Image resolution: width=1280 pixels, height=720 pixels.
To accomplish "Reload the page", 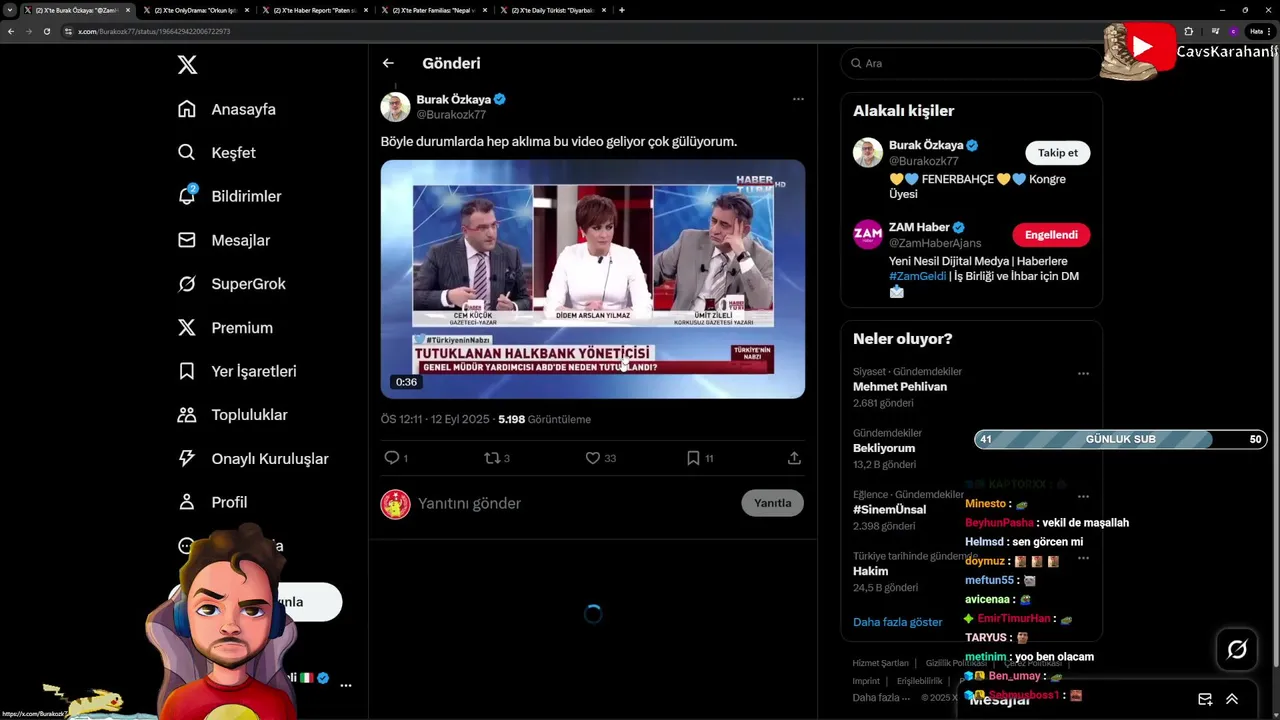I will 46,31.
